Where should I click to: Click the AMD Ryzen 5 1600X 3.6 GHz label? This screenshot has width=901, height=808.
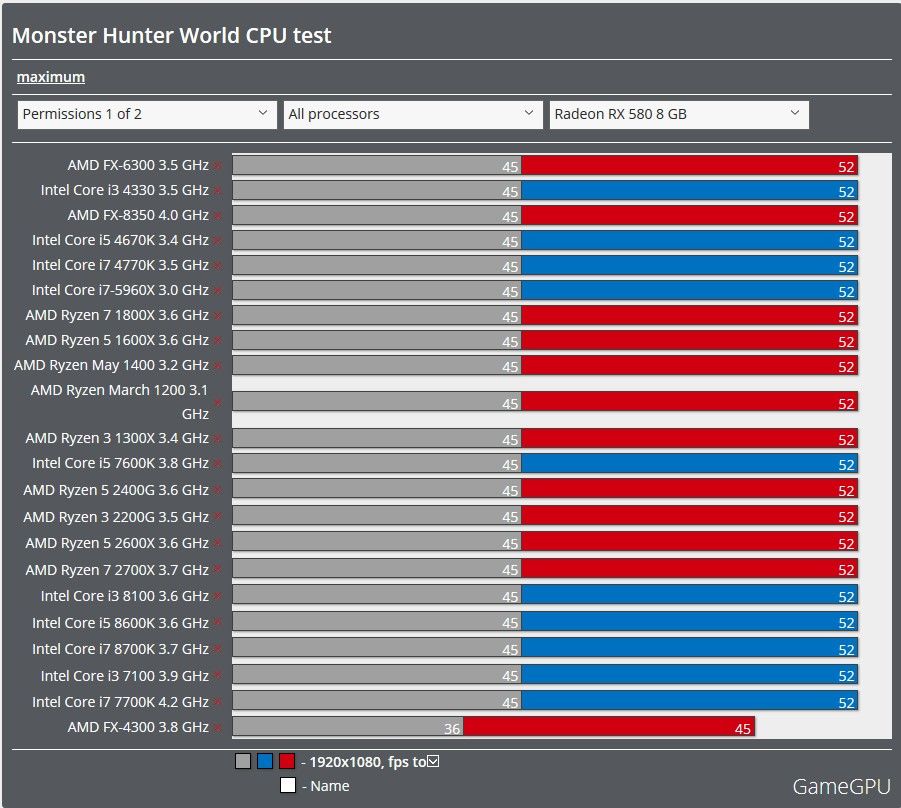click(117, 340)
